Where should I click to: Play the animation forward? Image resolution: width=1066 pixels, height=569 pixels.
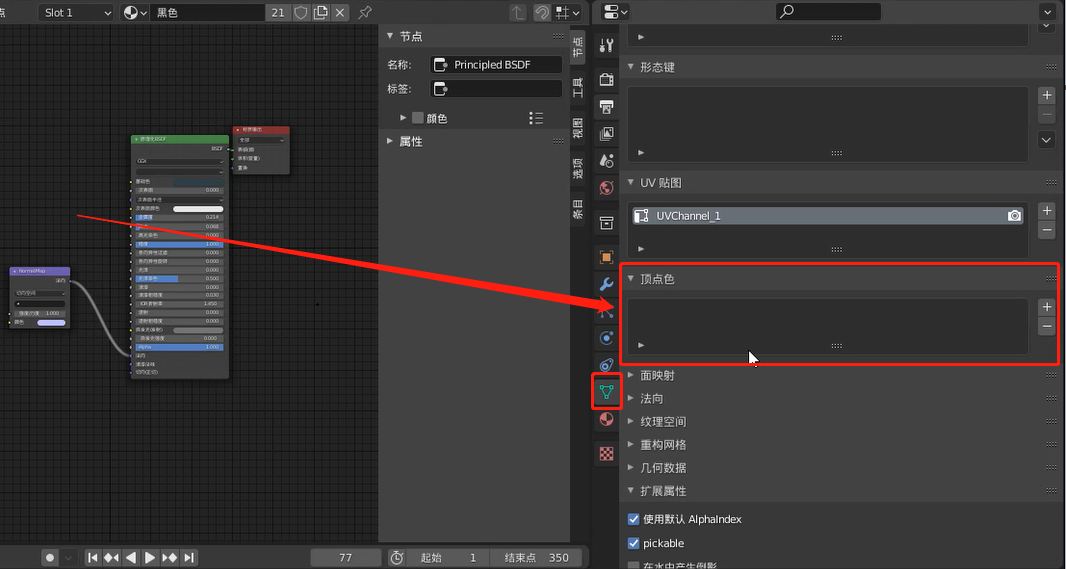150,557
